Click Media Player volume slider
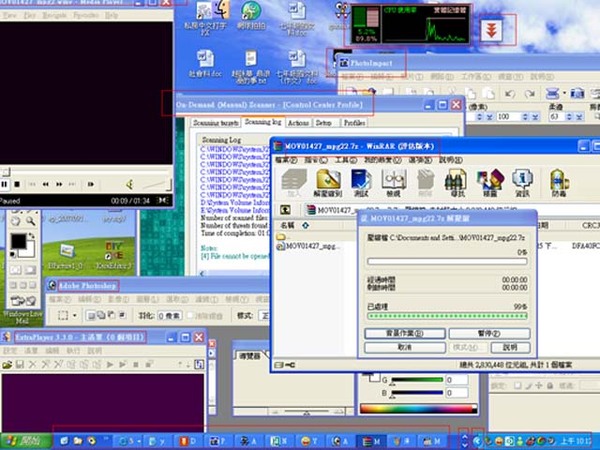 (x=155, y=185)
